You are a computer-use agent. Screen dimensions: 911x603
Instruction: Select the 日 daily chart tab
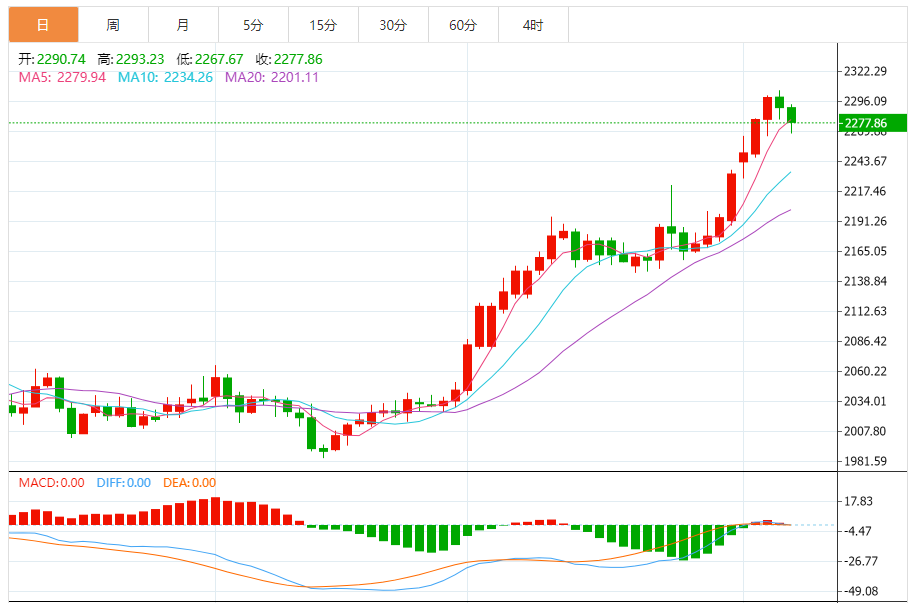click(x=43, y=25)
